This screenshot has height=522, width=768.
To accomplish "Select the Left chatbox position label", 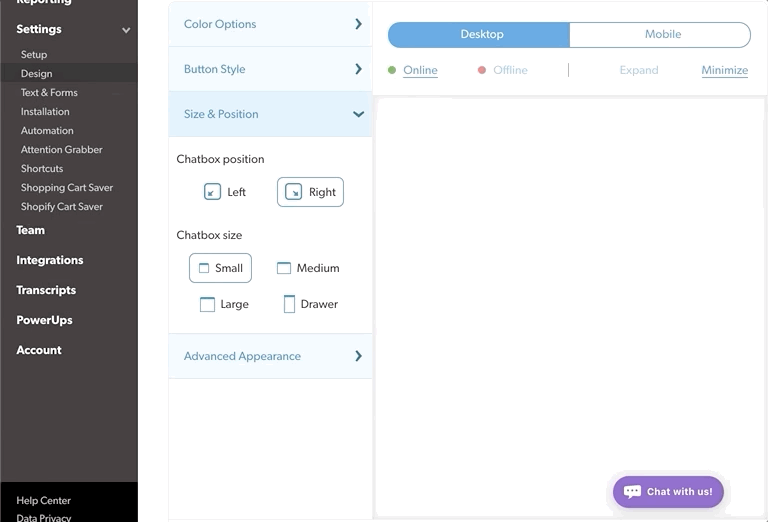I will click(x=236, y=192).
